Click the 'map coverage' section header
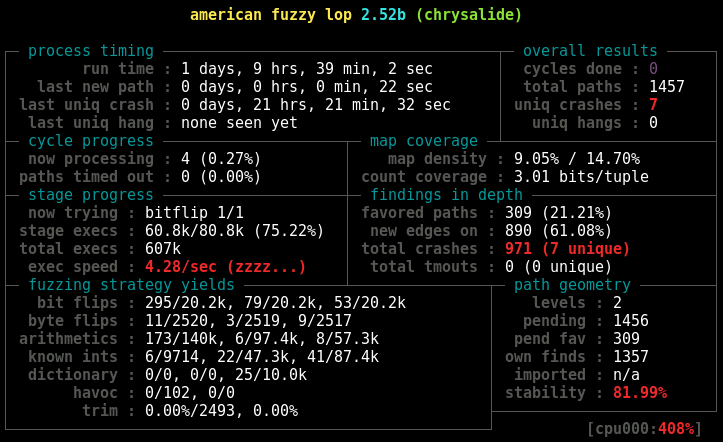Screen dimensions: 723x442 [424, 141]
